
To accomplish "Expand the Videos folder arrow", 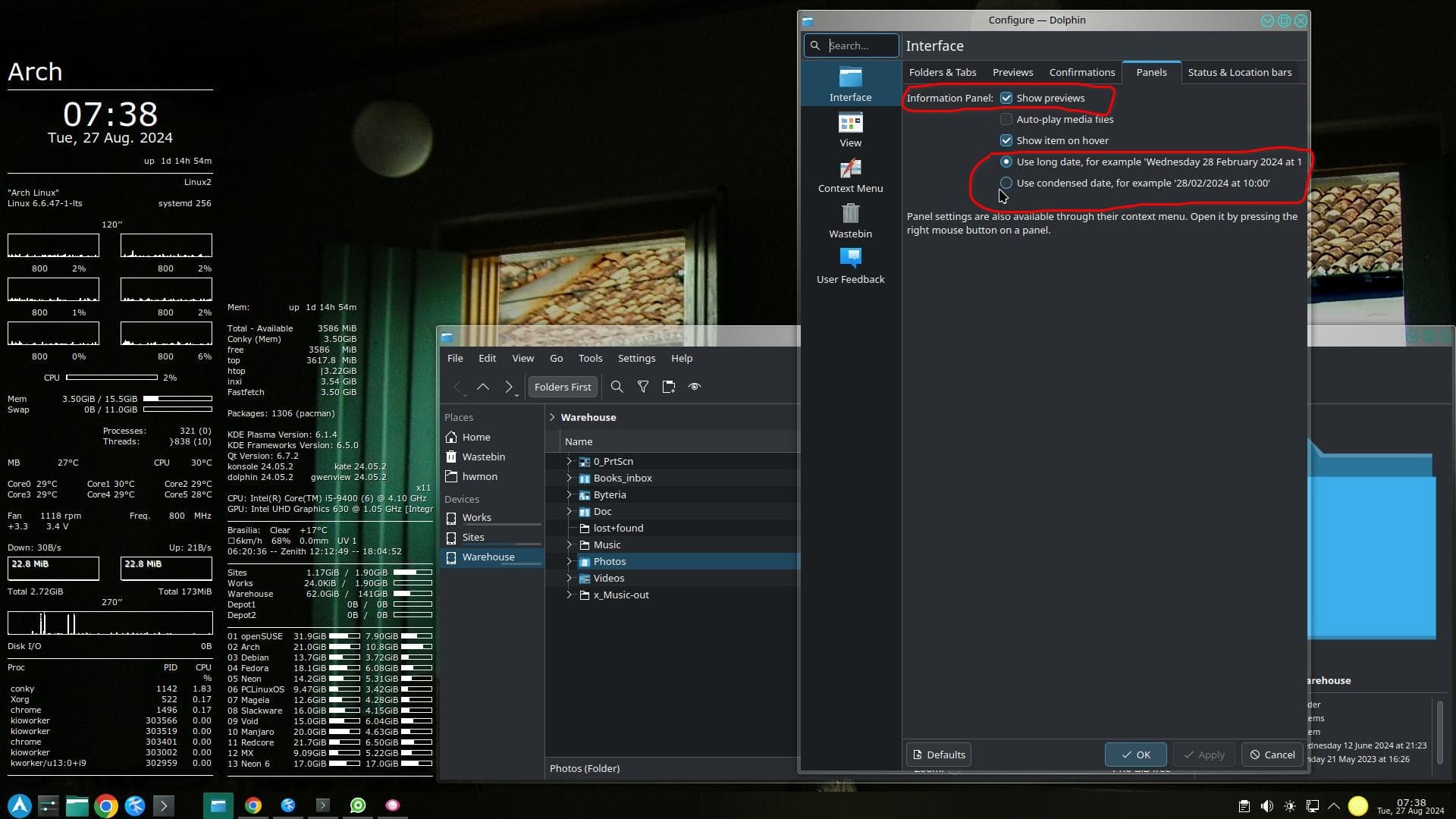I will point(569,579).
